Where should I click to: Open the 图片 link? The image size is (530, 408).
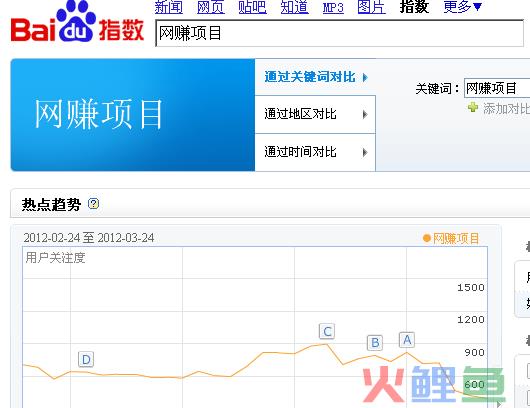[371, 7]
